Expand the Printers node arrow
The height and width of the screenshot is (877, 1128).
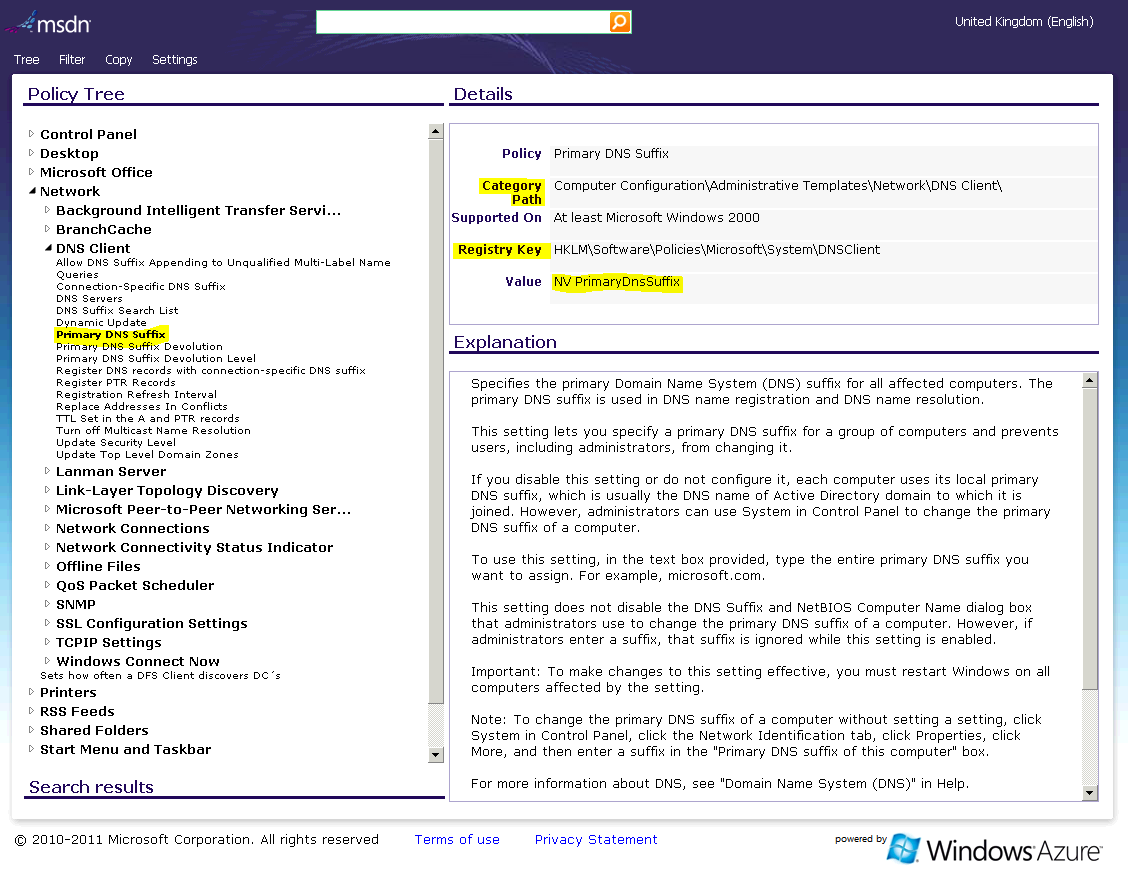click(31, 691)
